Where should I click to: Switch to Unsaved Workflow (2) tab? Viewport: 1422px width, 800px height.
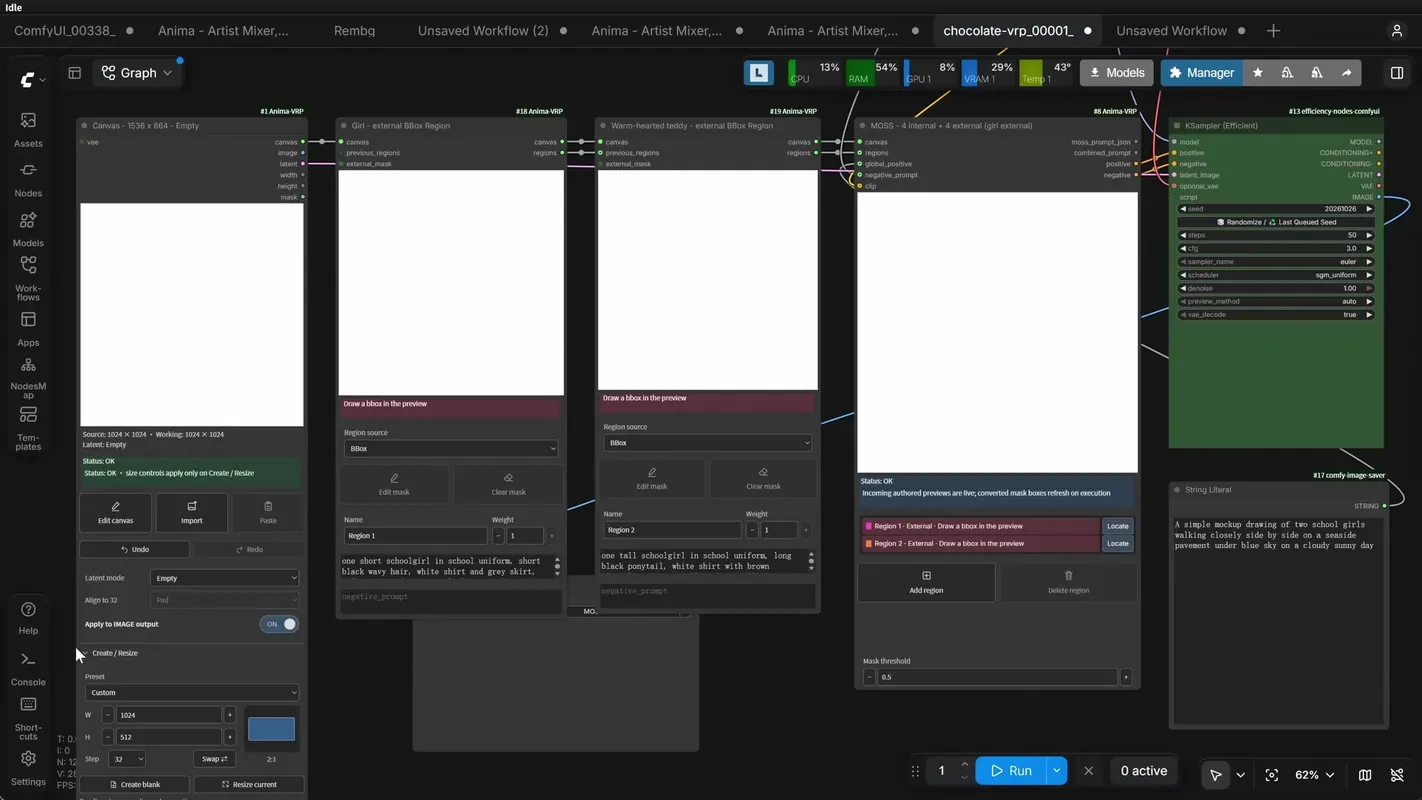coord(483,31)
